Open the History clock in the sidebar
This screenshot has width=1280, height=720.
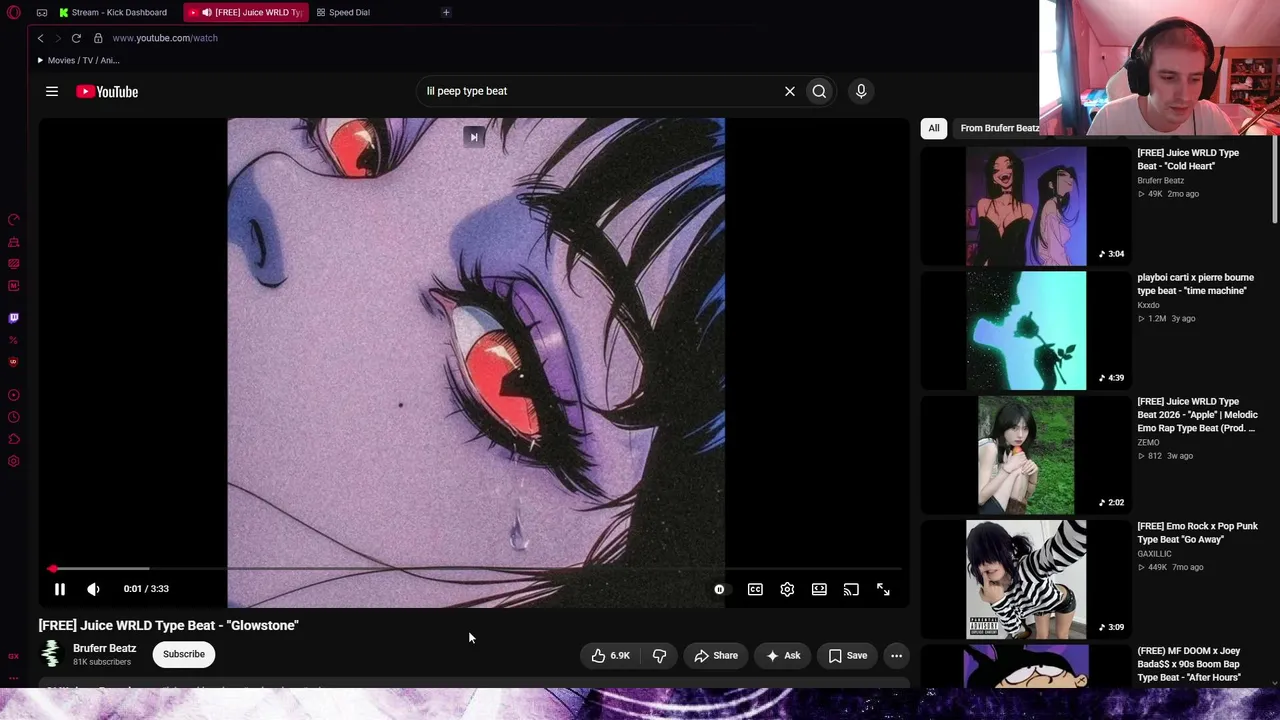pos(14,417)
